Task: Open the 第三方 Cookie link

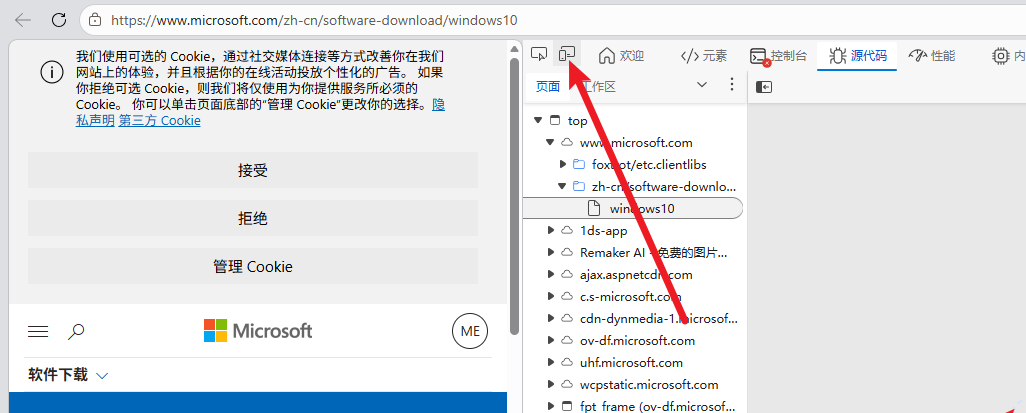Action: coord(159,120)
